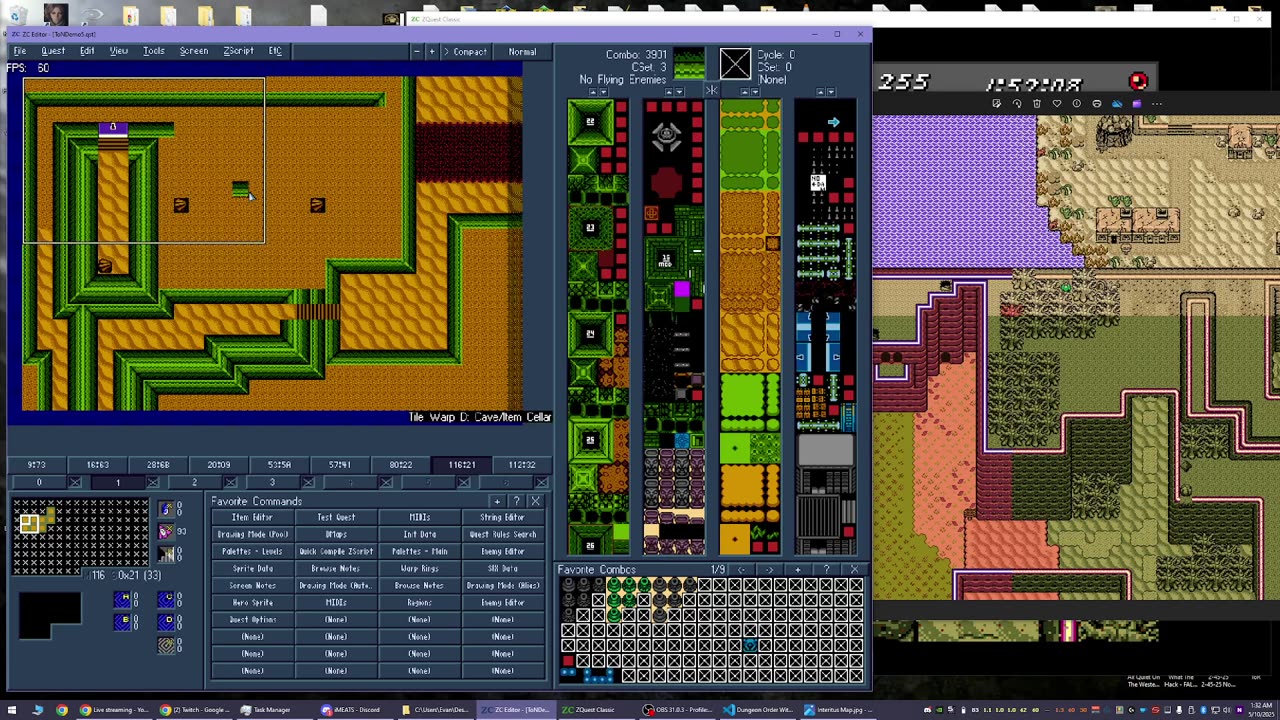Screen dimensions: 1280x720
Task: Select red favorite combo tile
Action: [568, 660]
